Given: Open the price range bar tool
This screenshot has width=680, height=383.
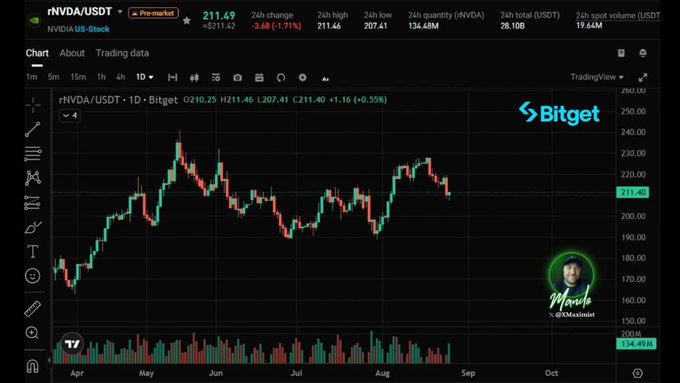Looking at the screenshot, I should coord(173,77).
